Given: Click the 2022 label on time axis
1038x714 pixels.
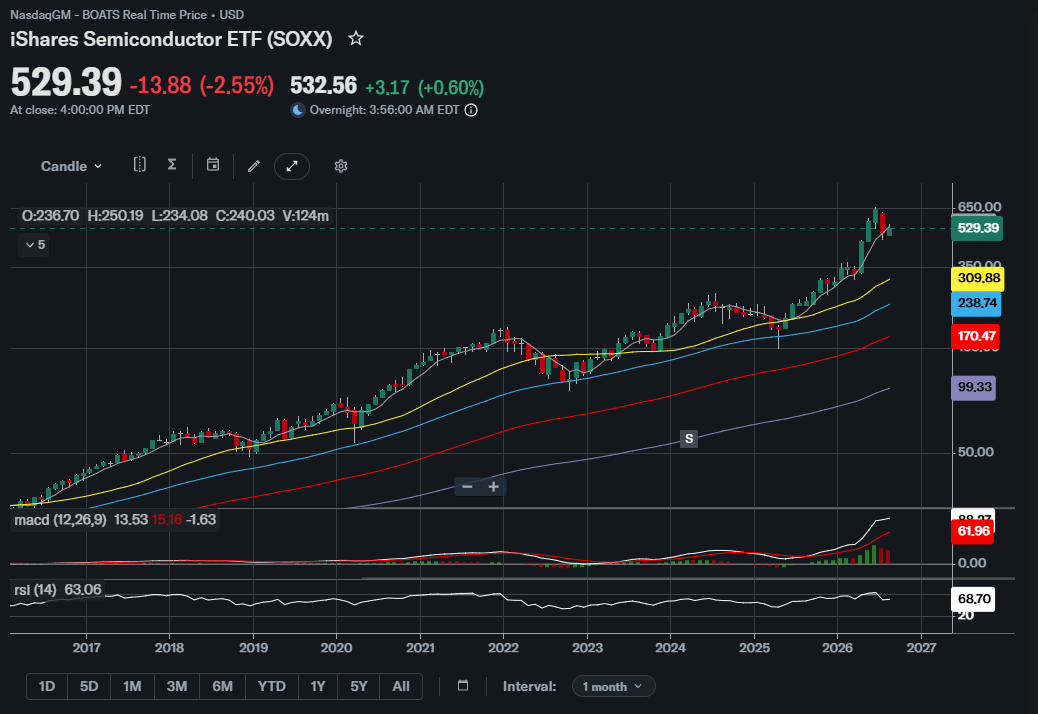Looking at the screenshot, I should (x=503, y=648).
